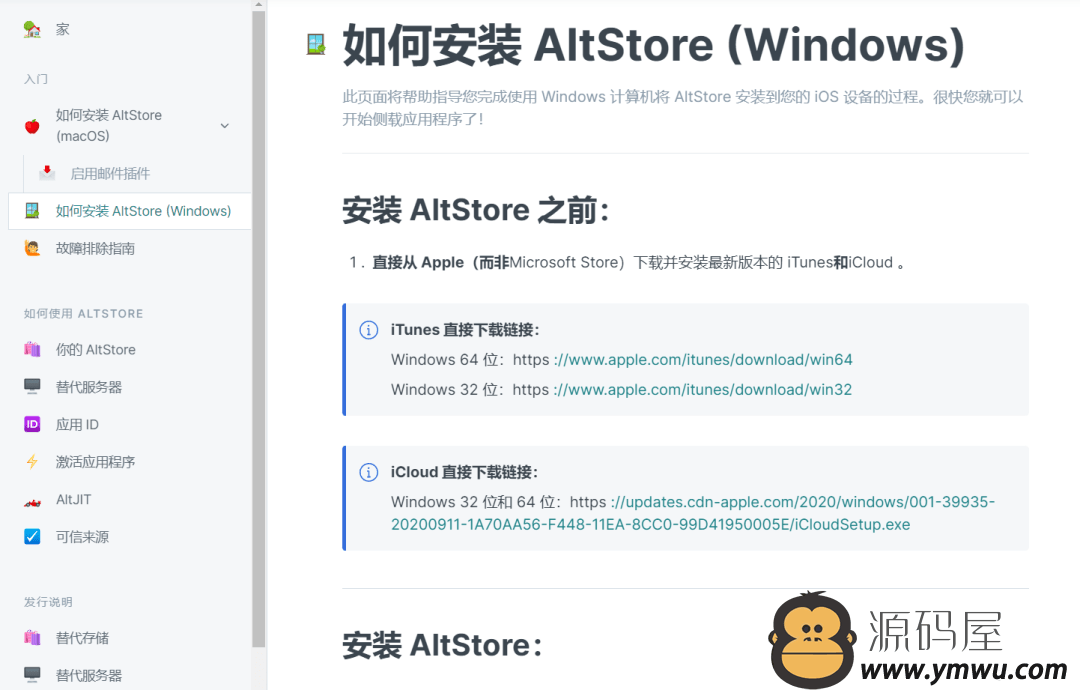Click the iTunes 直接下载链接 heading
Image resolution: width=1080 pixels, height=690 pixels.
click(465, 330)
